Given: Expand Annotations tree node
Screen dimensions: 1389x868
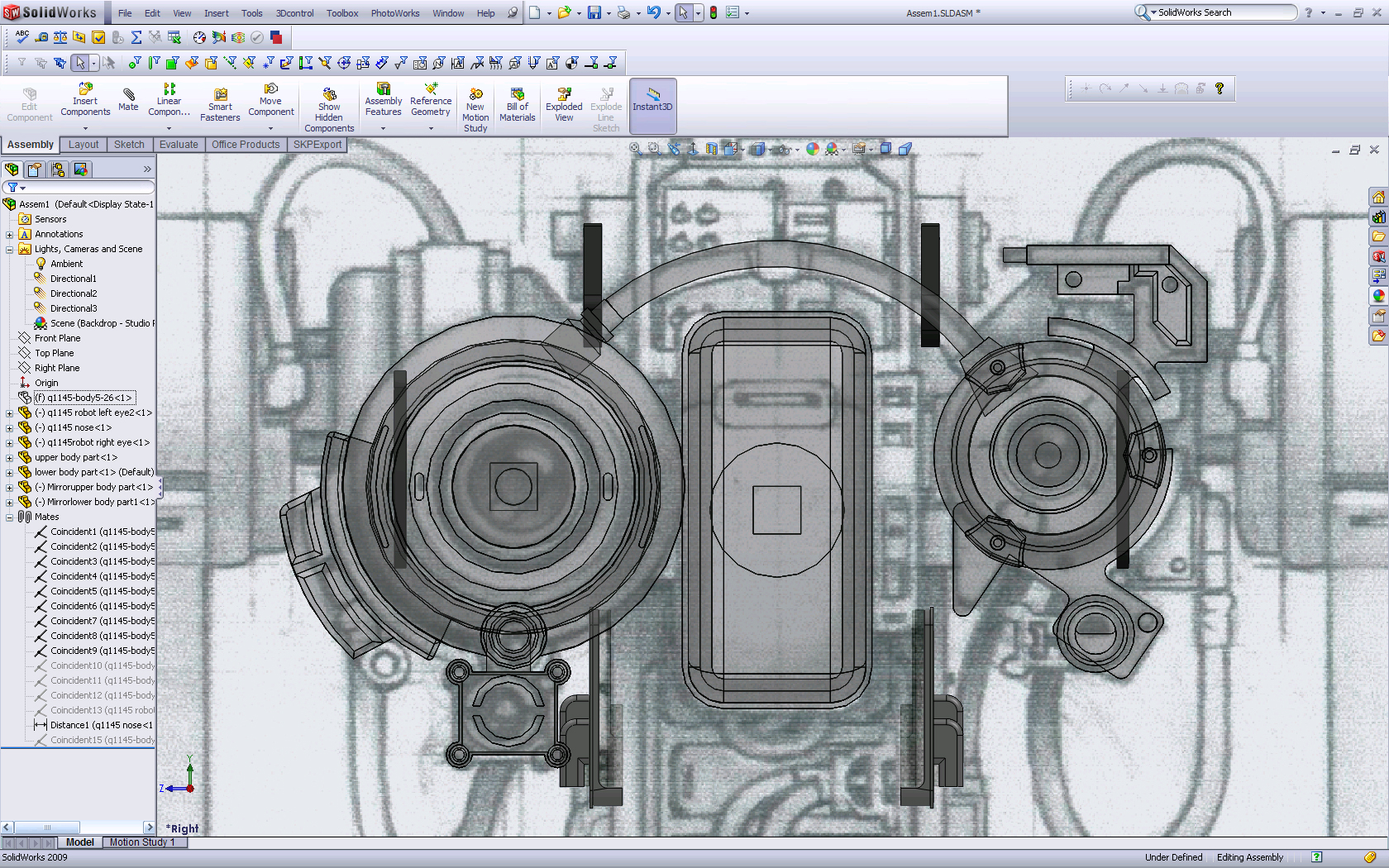Looking at the screenshot, I should (x=10, y=234).
